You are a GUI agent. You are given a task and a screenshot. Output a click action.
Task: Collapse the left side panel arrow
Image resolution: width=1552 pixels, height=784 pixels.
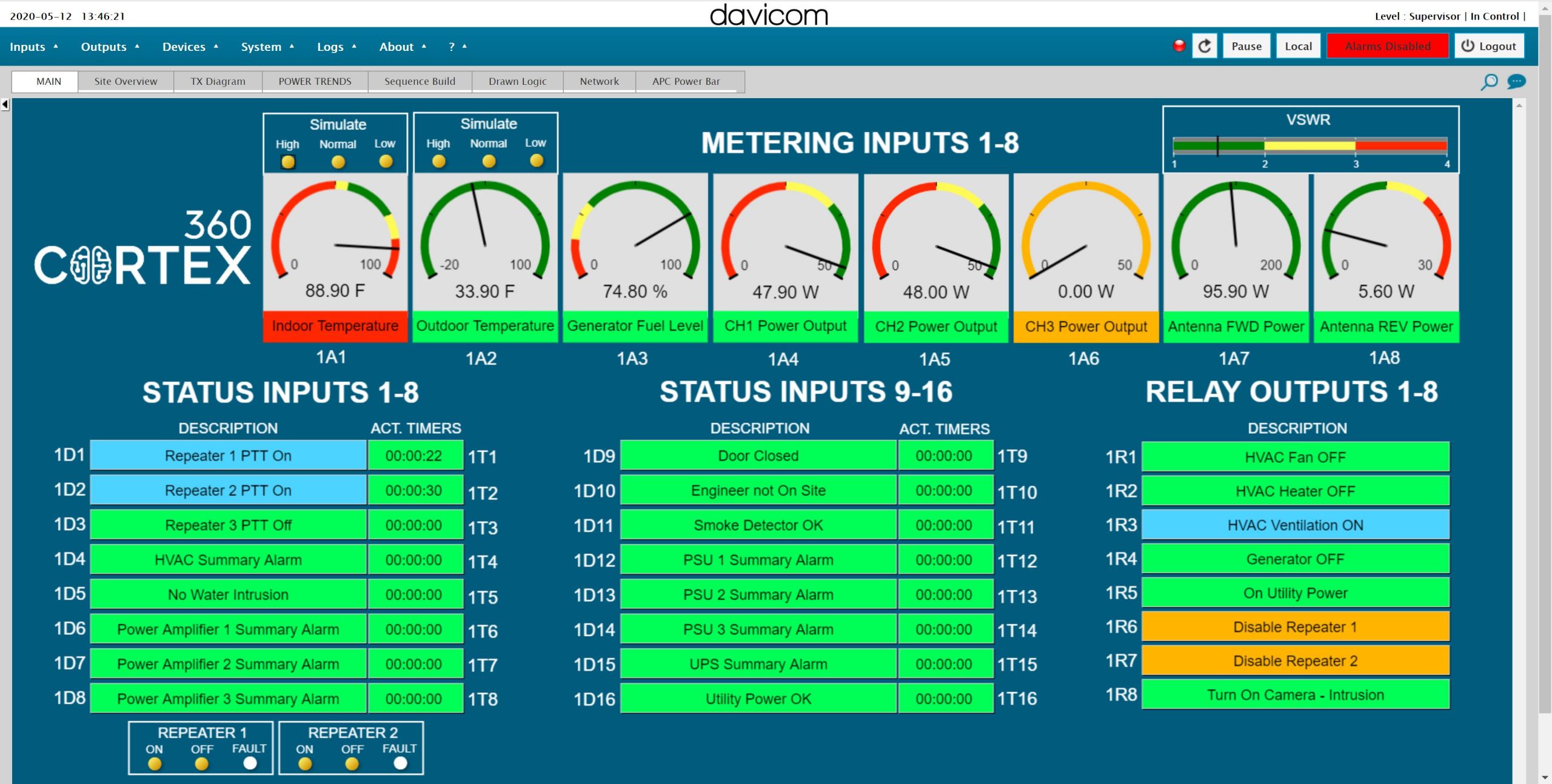click(x=5, y=104)
